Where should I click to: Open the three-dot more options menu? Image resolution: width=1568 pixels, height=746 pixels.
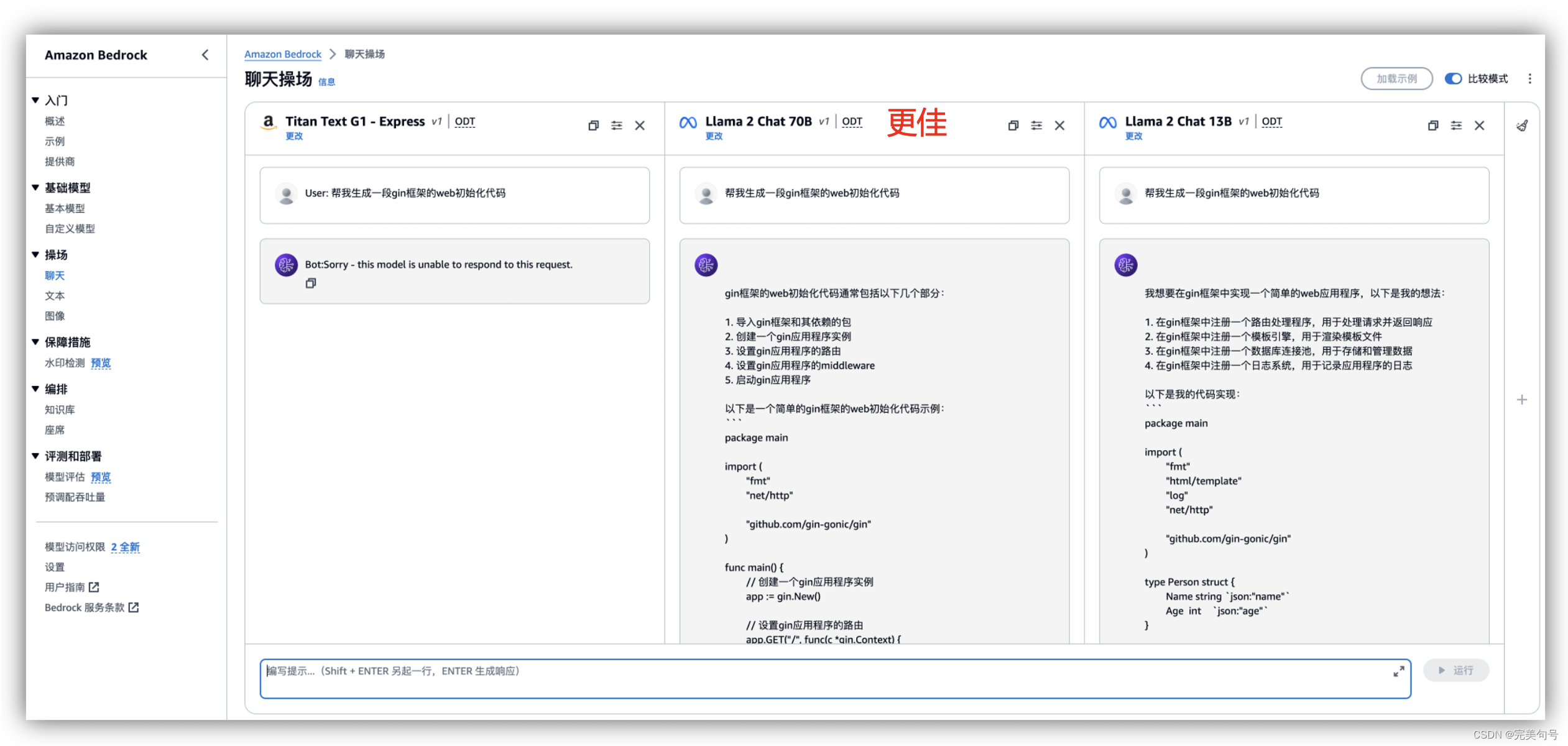tap(1529, 78)
